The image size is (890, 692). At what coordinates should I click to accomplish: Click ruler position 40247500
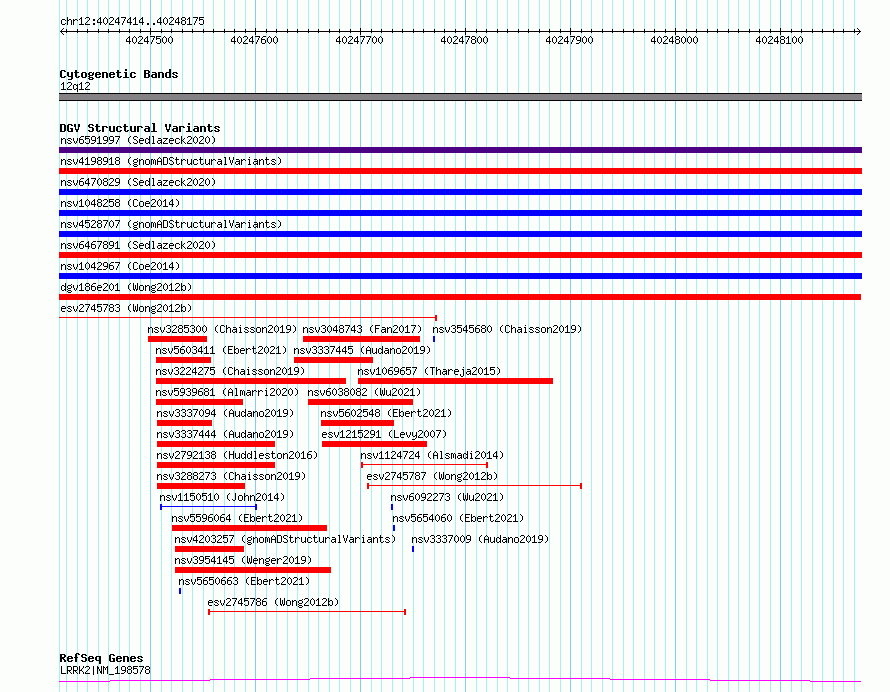coord(149,40)
